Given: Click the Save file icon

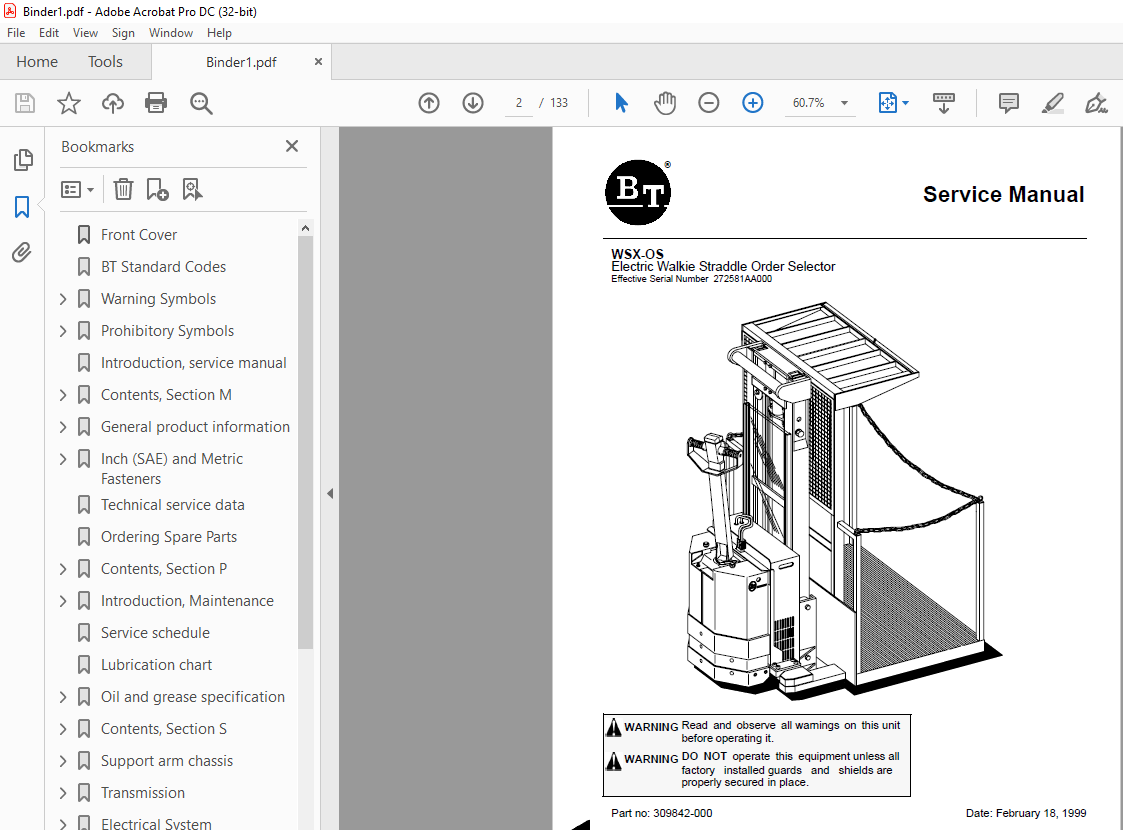Looking at the screenshot, I should 25,103.
